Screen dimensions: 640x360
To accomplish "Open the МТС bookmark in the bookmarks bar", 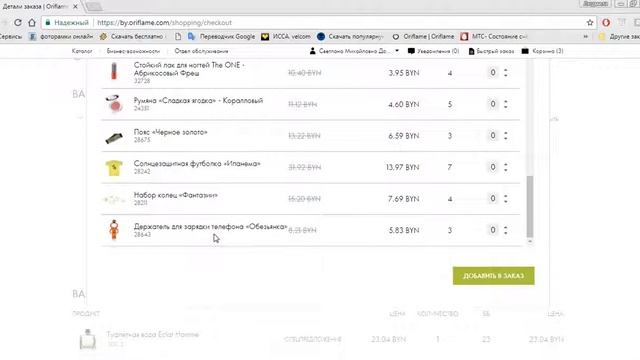I will (494, 37).
